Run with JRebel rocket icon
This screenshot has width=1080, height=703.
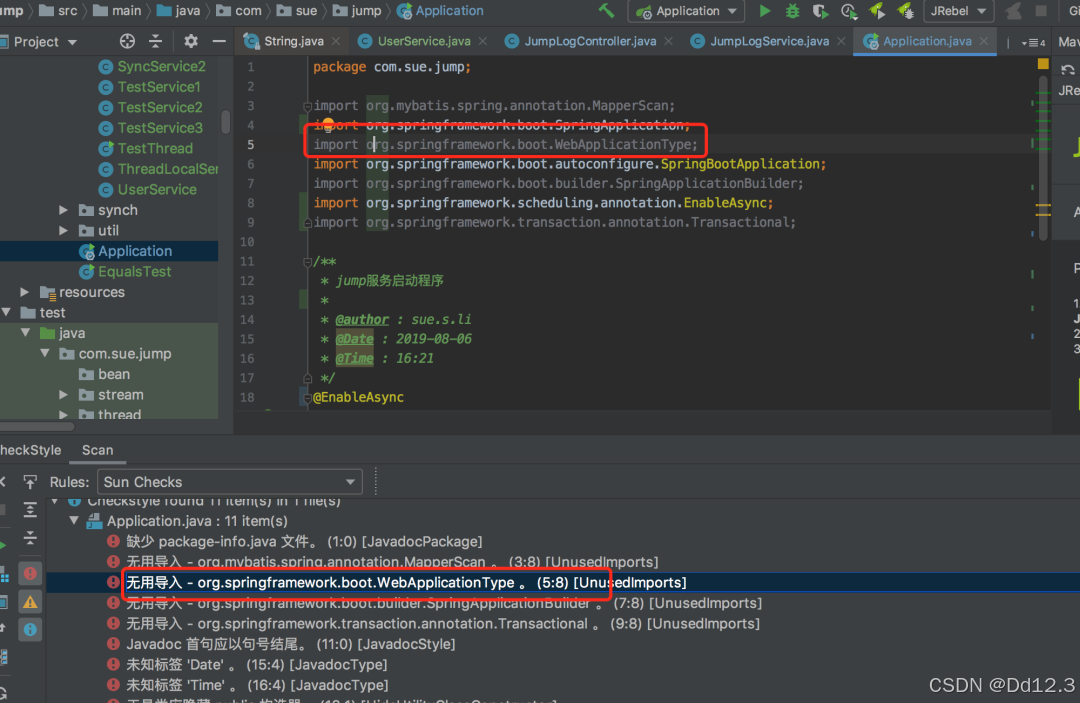877,11
